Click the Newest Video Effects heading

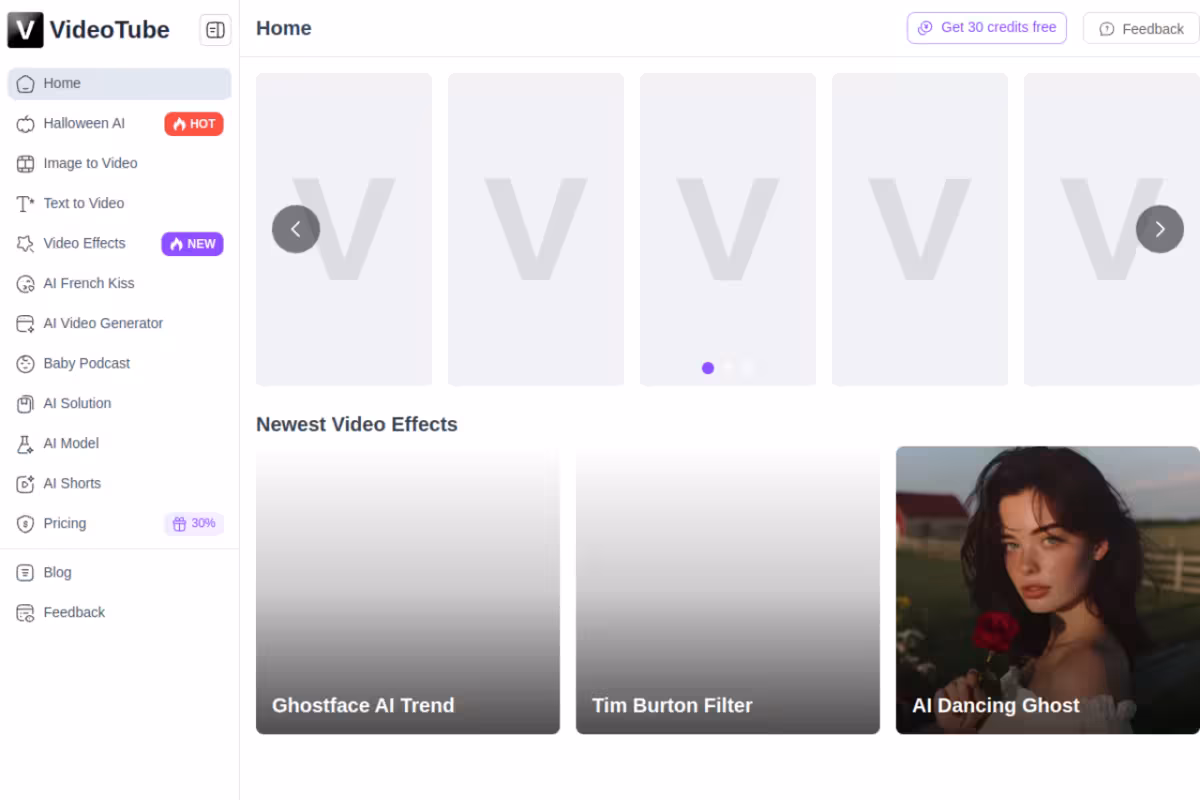[357, 424]
